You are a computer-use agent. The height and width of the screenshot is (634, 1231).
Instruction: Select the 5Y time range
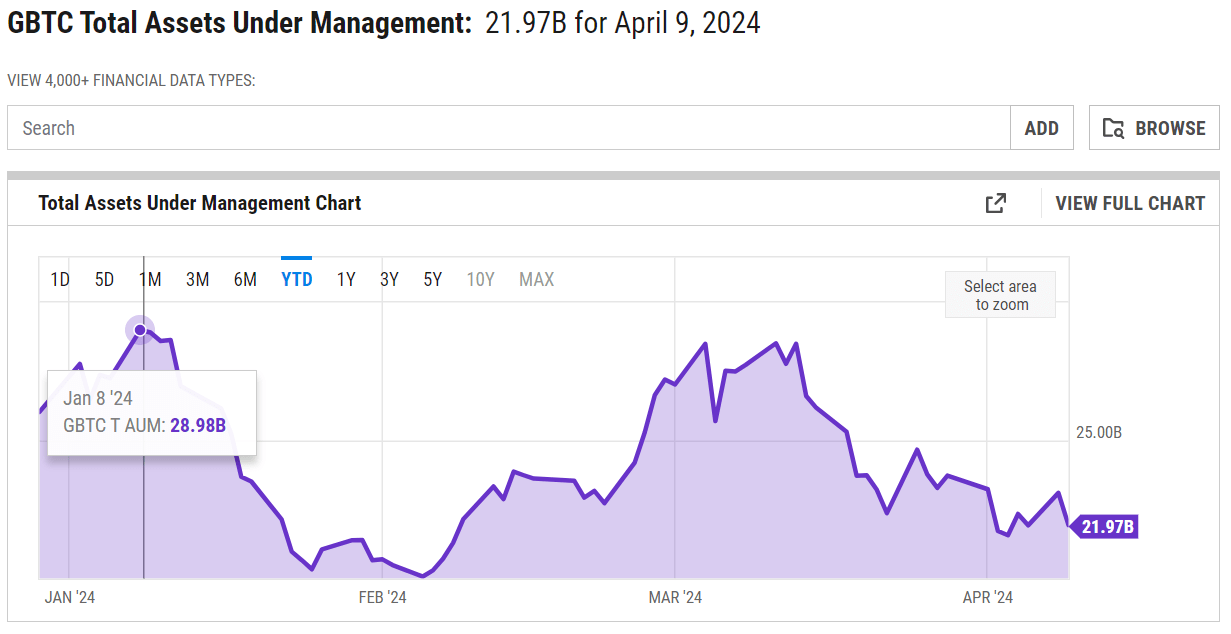[x=431, y=279]
